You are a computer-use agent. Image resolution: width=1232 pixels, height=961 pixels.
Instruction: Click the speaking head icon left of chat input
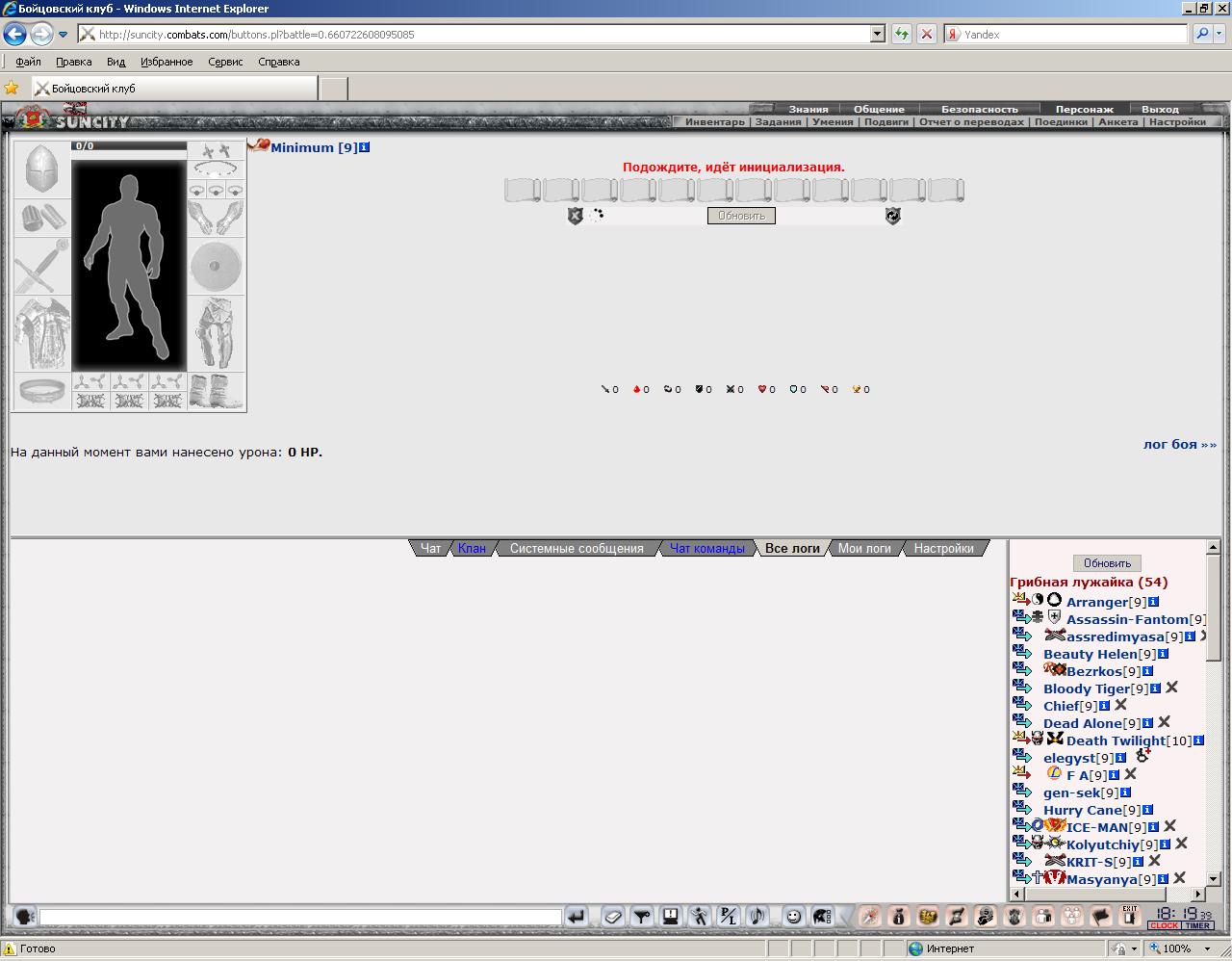pyautogui.click(x=24, y=917)
